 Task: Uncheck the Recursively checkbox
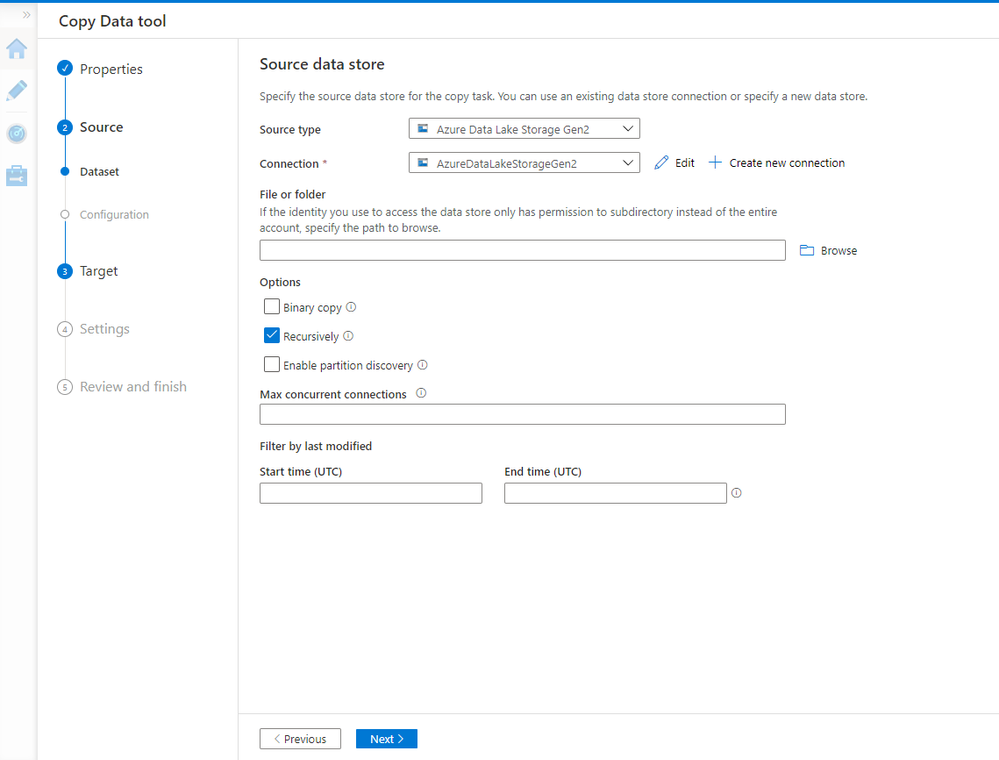point(272,336)
